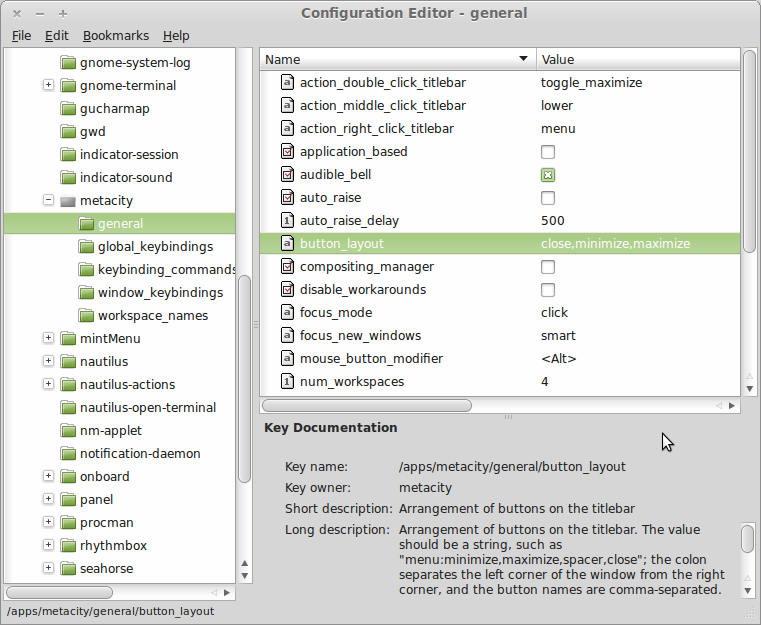Collapse the metacity tree node
The image size is (761, 625).
point(48,200)
